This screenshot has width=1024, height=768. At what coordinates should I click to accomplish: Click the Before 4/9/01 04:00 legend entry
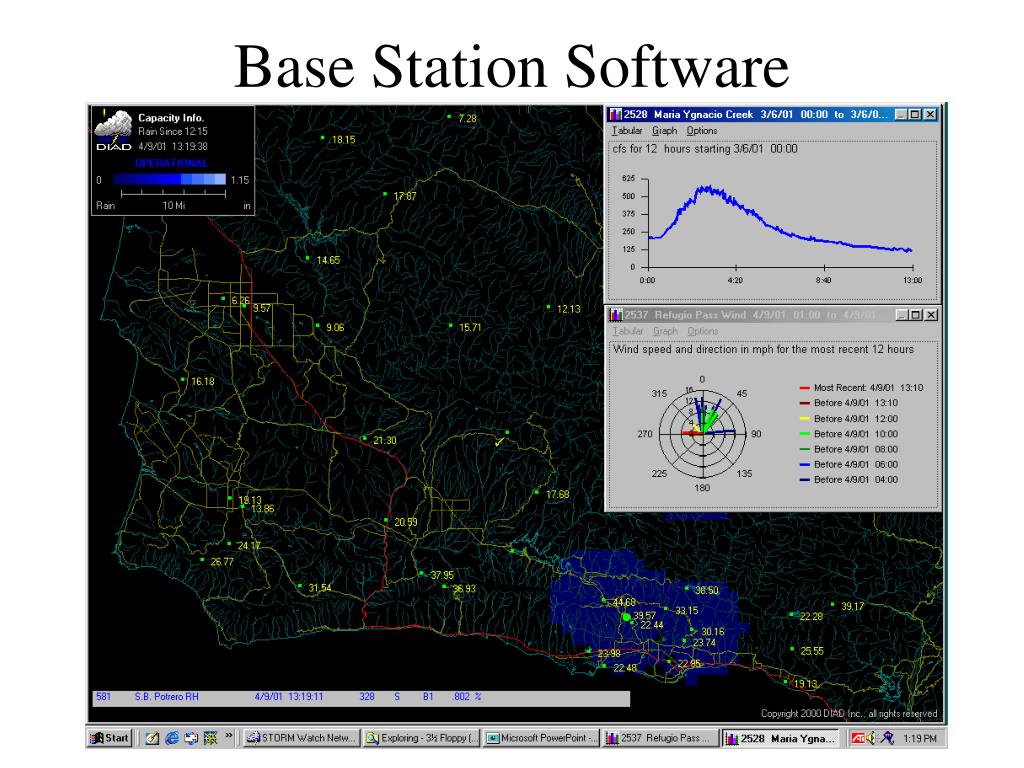[848, 479]
